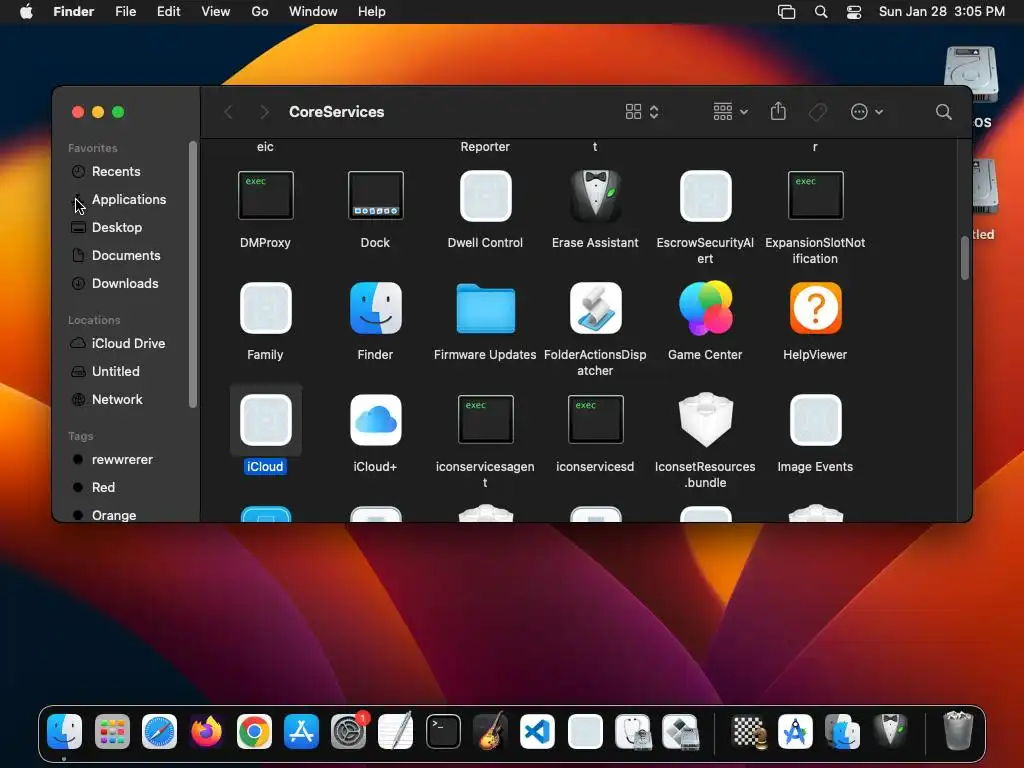This screenshot has height=768, width=1024.
Task: Go to Downloads in sidebar
Action: (x=124, y=284)
